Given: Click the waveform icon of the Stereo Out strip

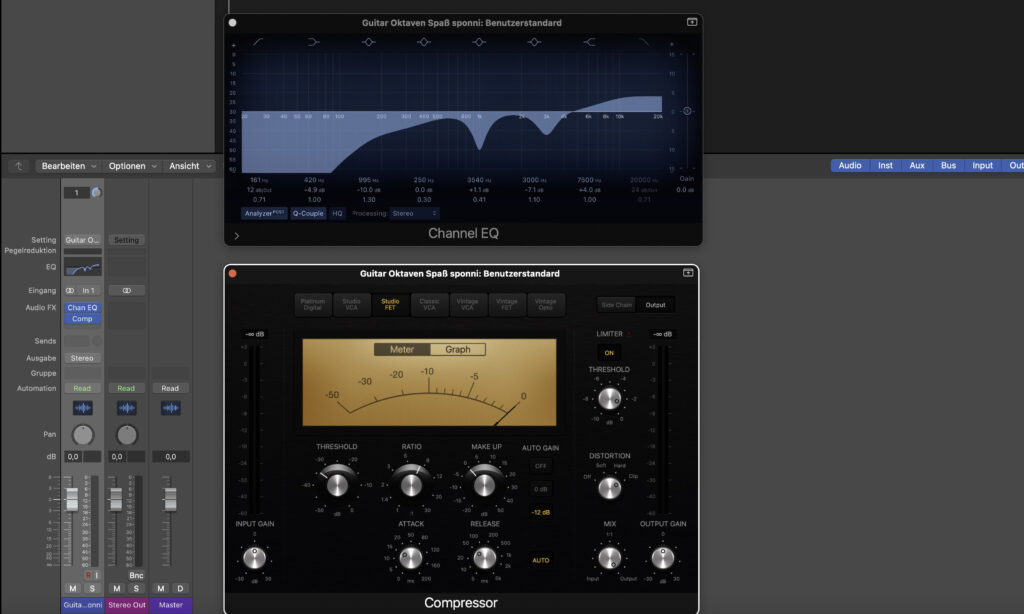Looking at the screenshot, I should tap(127, 408).
